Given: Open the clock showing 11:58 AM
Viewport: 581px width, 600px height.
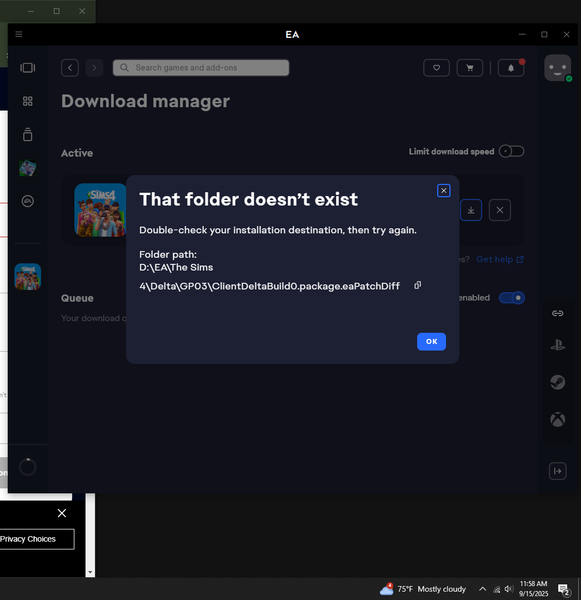Looking at the screenshot, I should point(533,589).
